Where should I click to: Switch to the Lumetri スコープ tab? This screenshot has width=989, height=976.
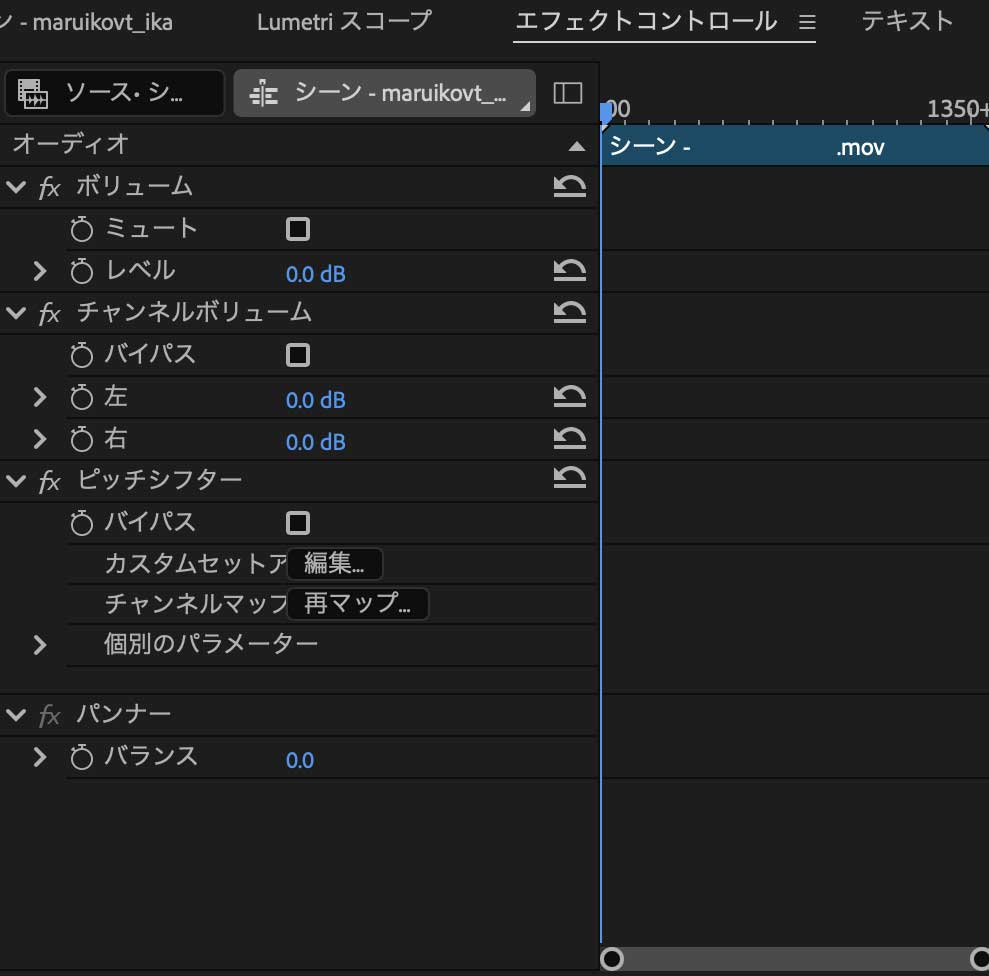(345, 20)
